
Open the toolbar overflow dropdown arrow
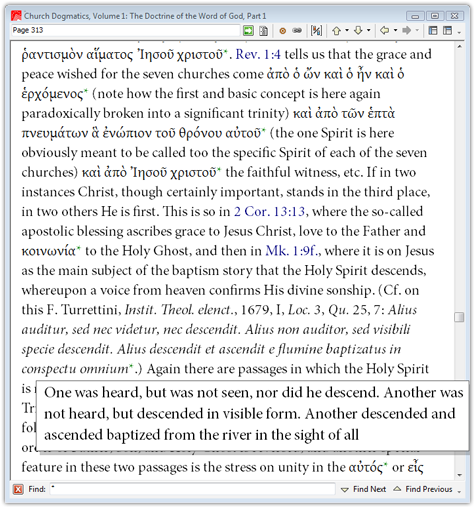[459, 33]
